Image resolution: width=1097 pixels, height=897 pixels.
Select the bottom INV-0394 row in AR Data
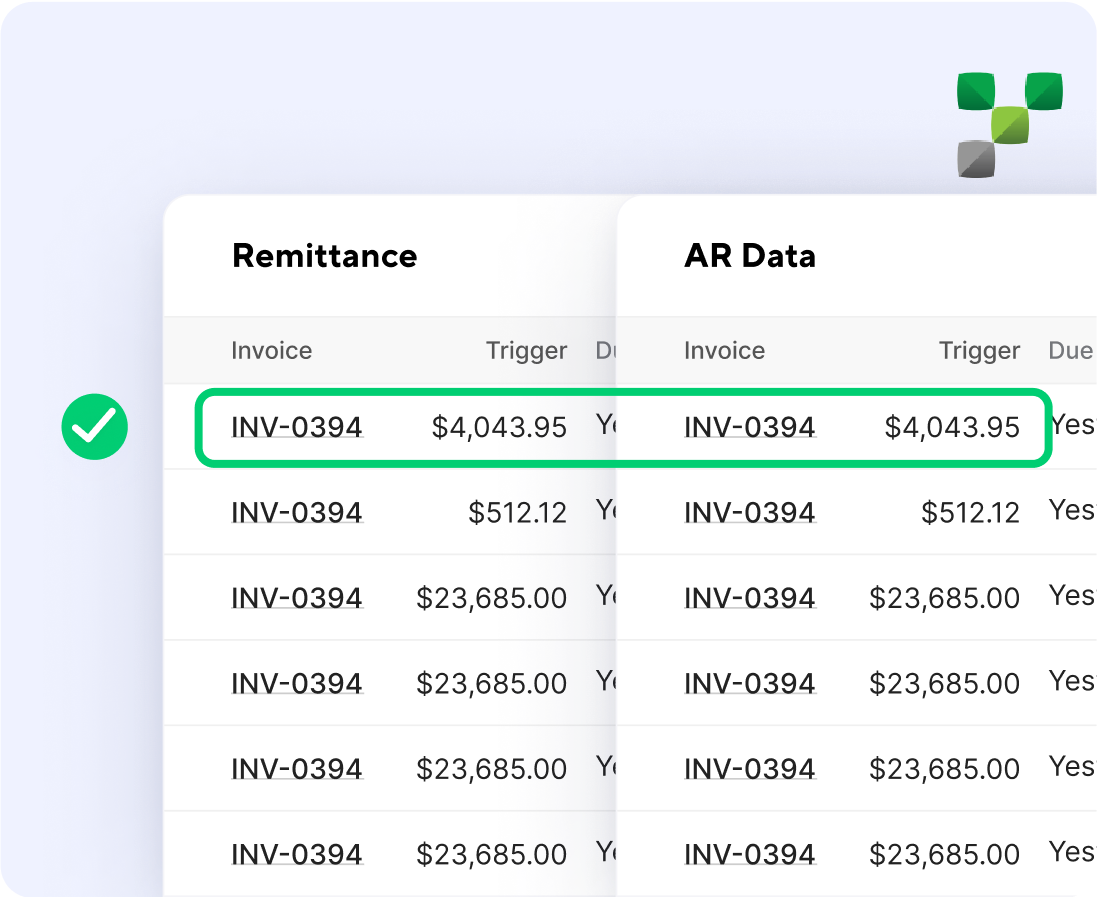[x=749, y=855]
